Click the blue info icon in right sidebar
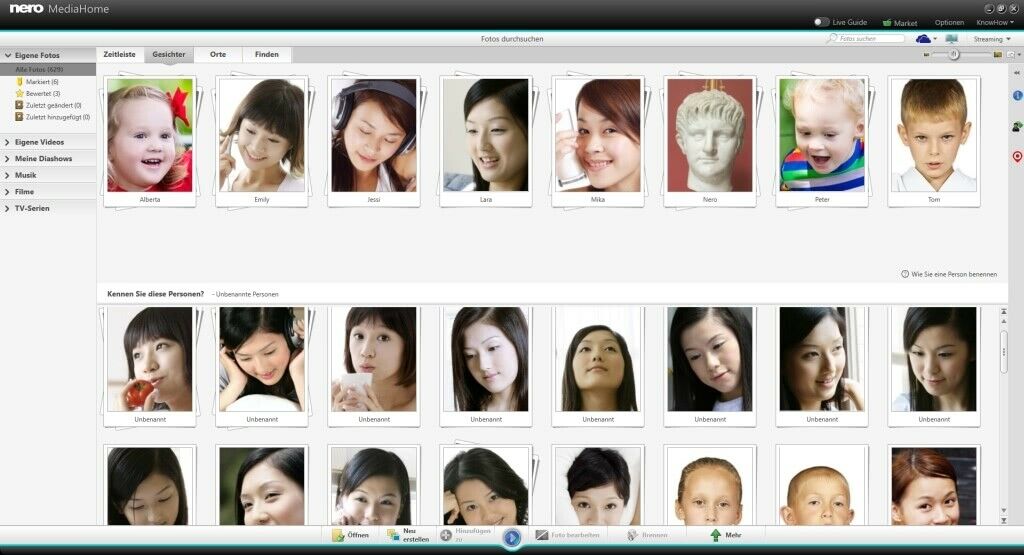 pyautogui.click(x=1017, y=95)
